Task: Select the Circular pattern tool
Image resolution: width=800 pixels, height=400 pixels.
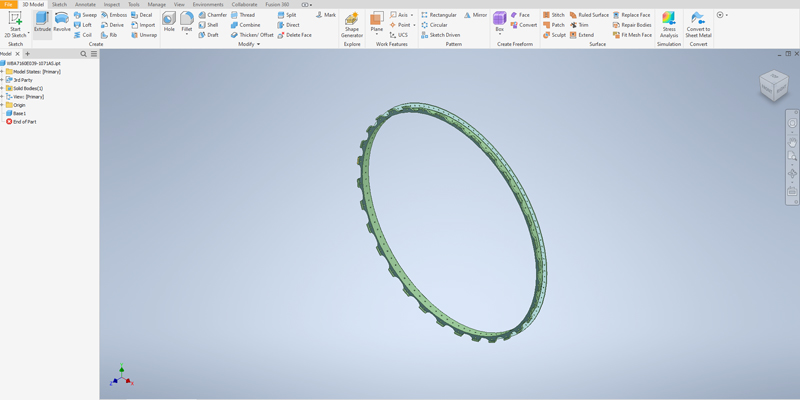Action: tap(434, 25)
